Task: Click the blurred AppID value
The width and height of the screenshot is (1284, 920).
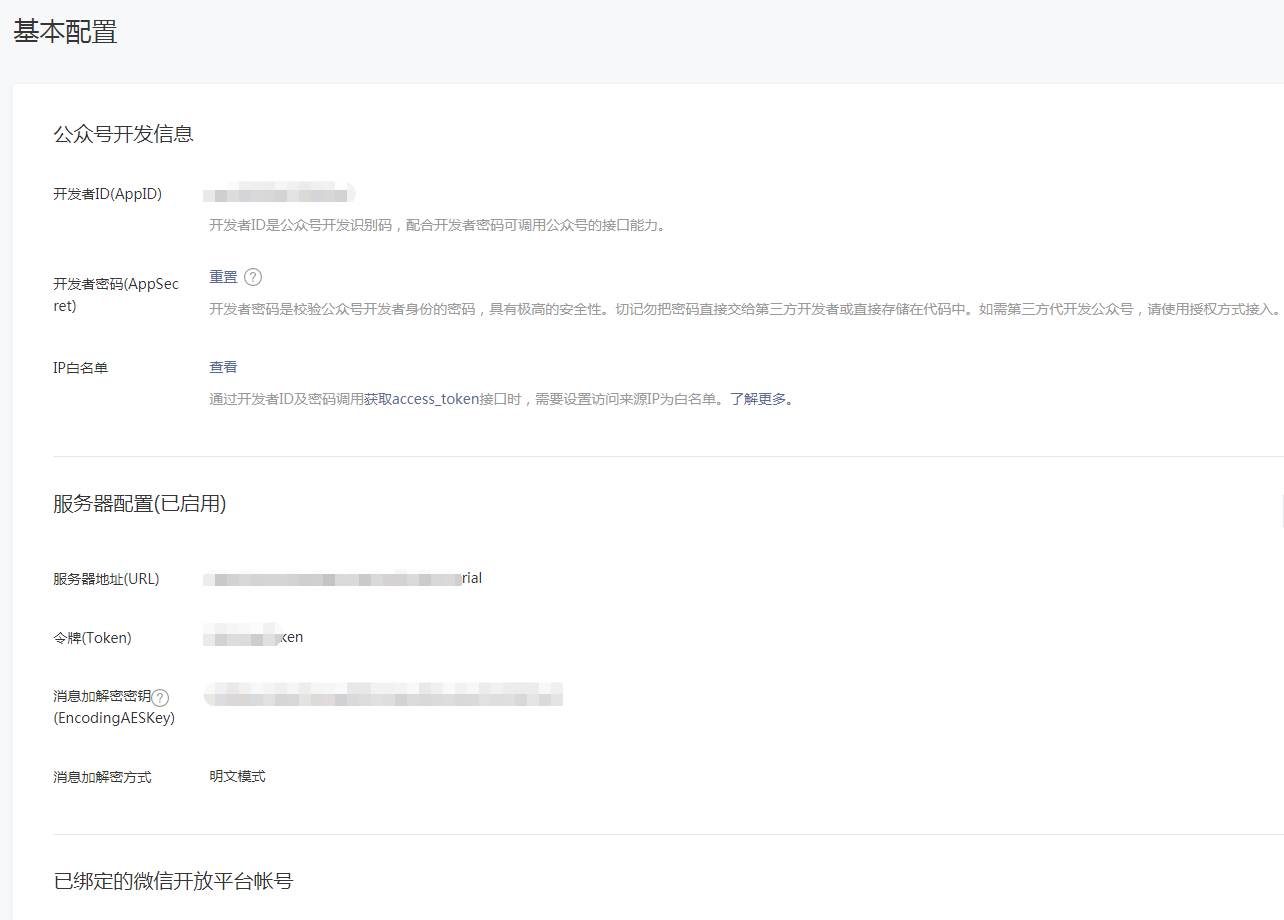Action: [279, 192]
